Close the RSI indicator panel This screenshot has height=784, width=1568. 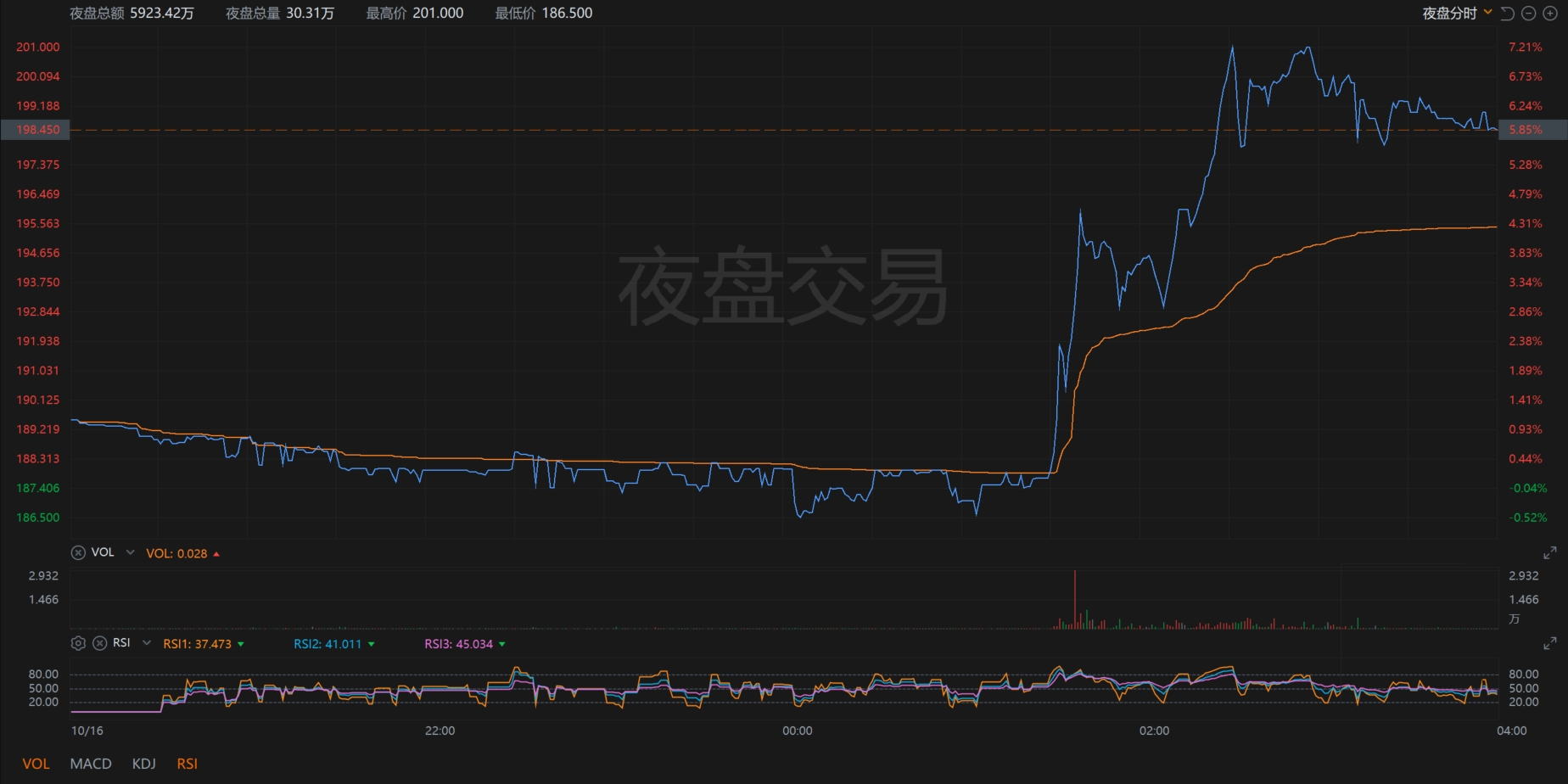(99, 643)
